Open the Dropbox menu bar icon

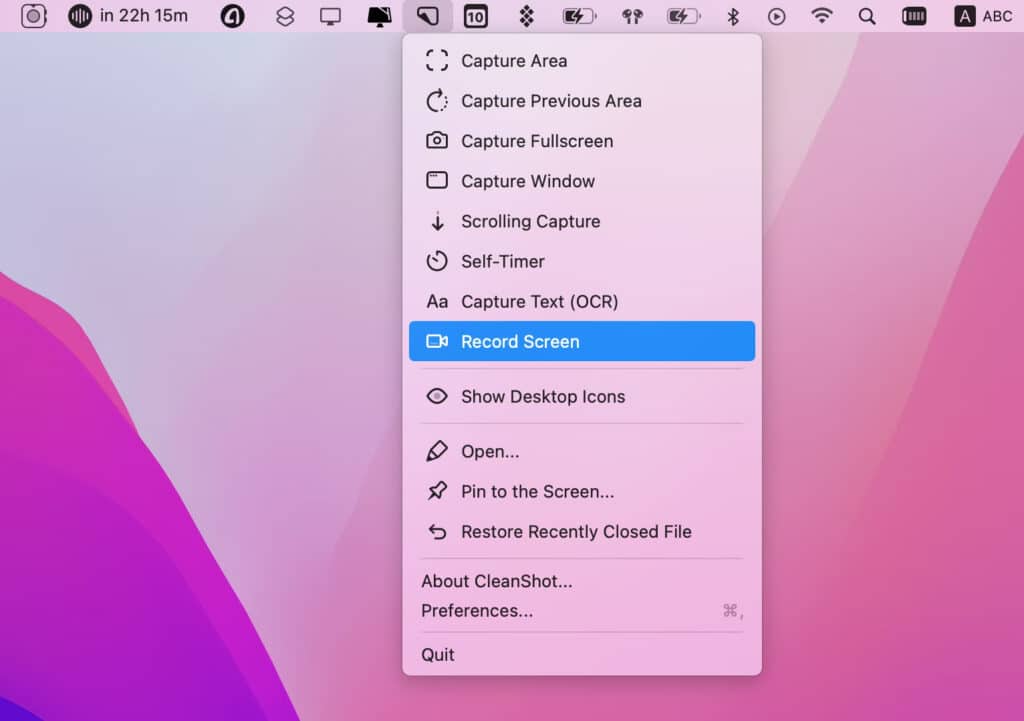click(526, 16)
